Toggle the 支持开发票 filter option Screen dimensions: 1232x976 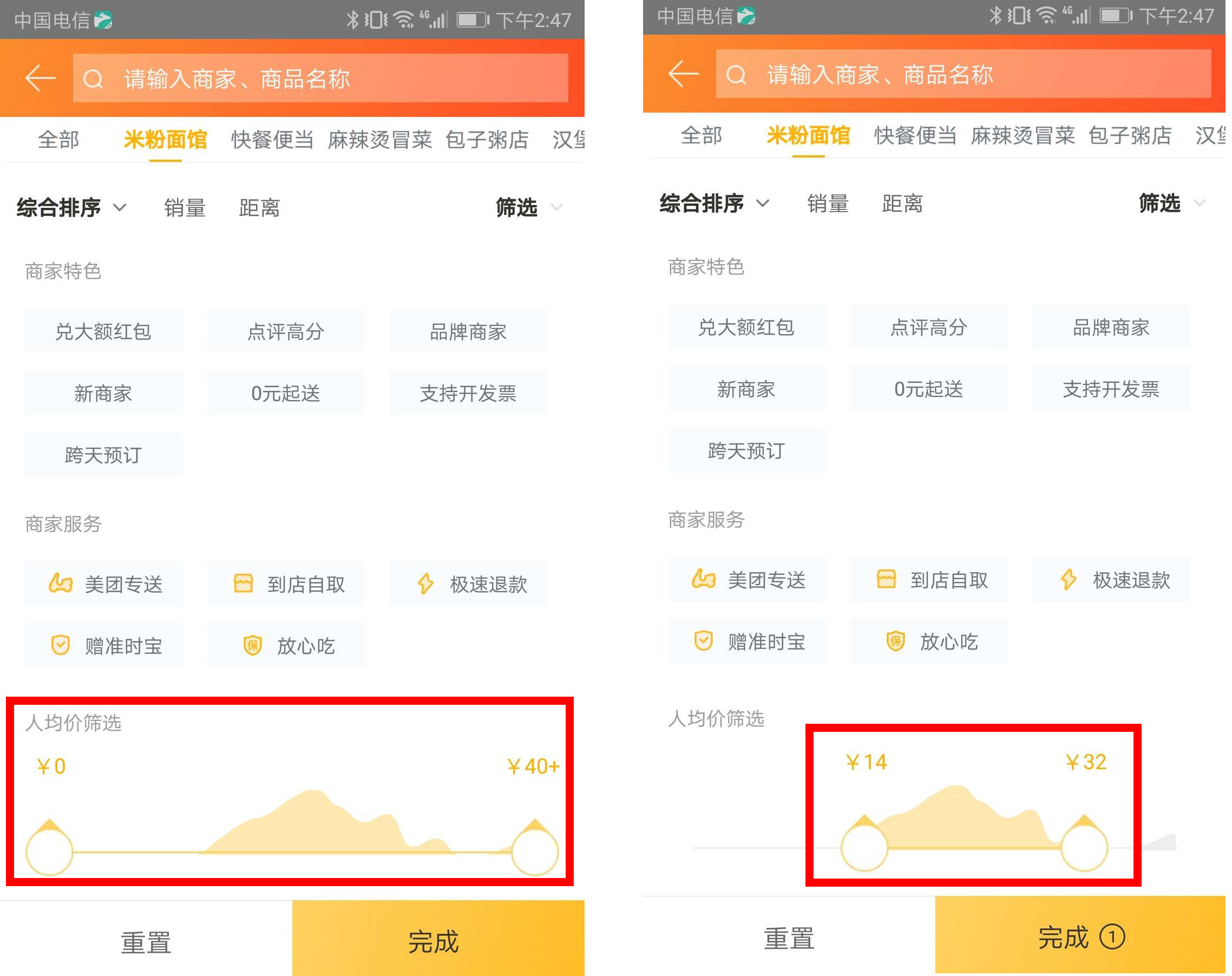[x=469, y=392]
